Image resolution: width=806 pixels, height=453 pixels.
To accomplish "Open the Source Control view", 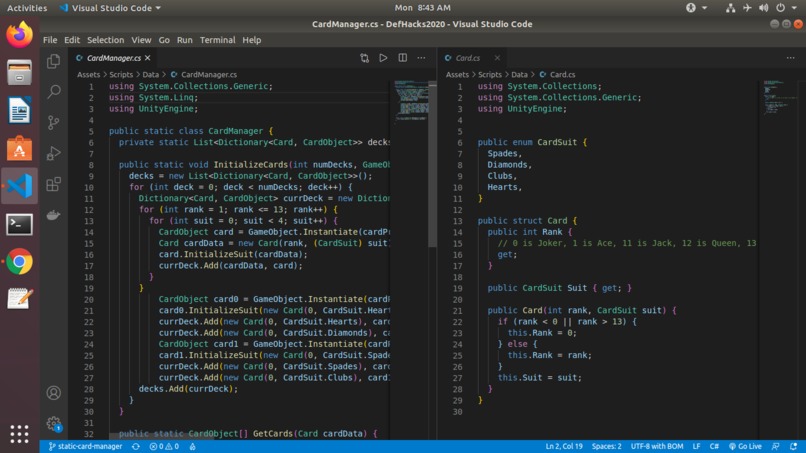I will pyautogui.click(x=54, y=122).
